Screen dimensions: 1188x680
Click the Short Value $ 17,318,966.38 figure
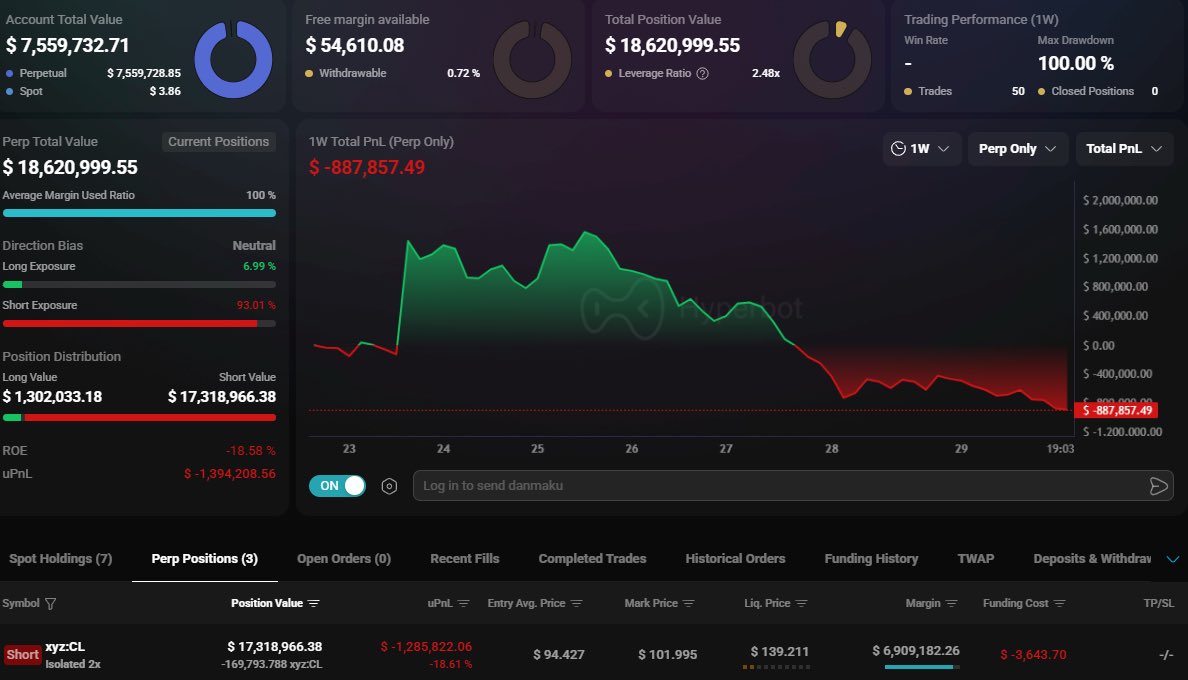point(222,397)
